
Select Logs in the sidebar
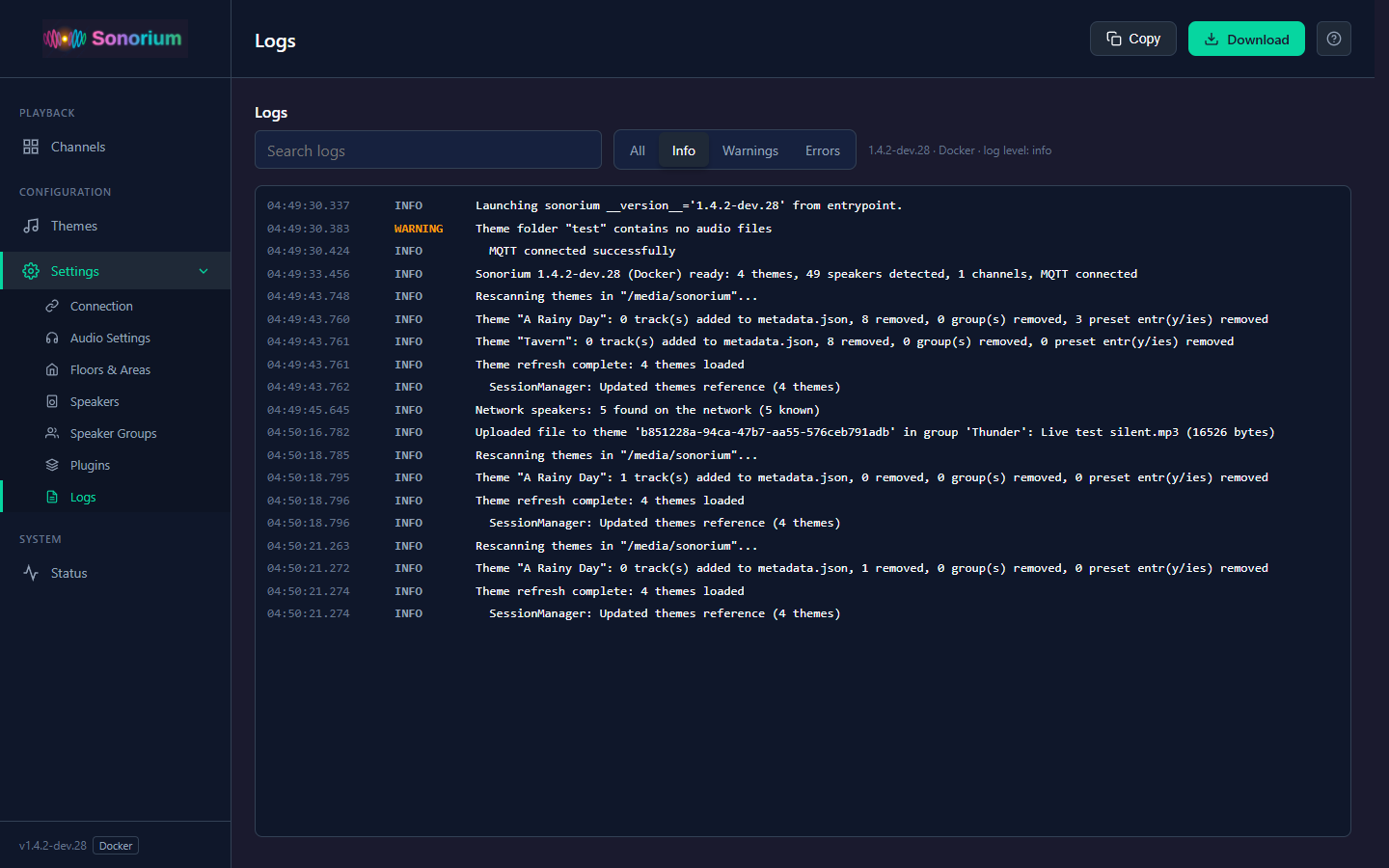click(x=116, y=497)
